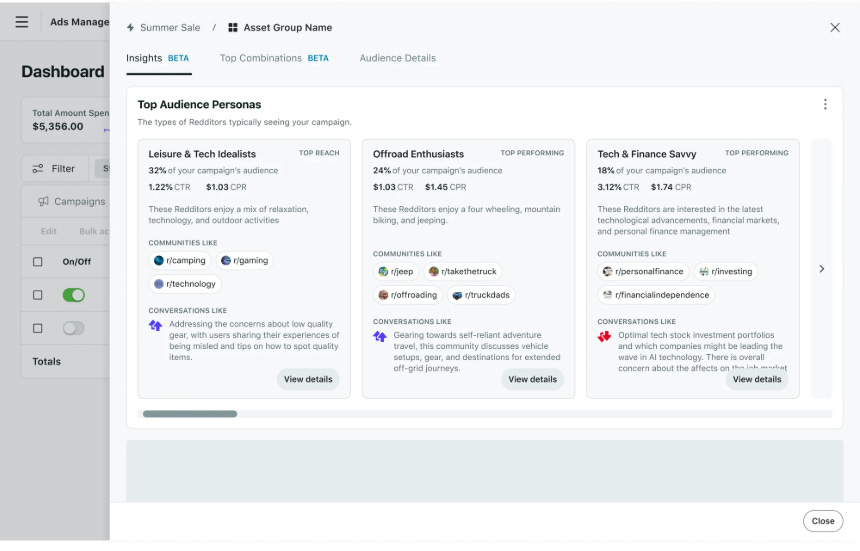
Task: Click the r/offroading community icon
Action: pyautogui.click(x=383, y=295)
